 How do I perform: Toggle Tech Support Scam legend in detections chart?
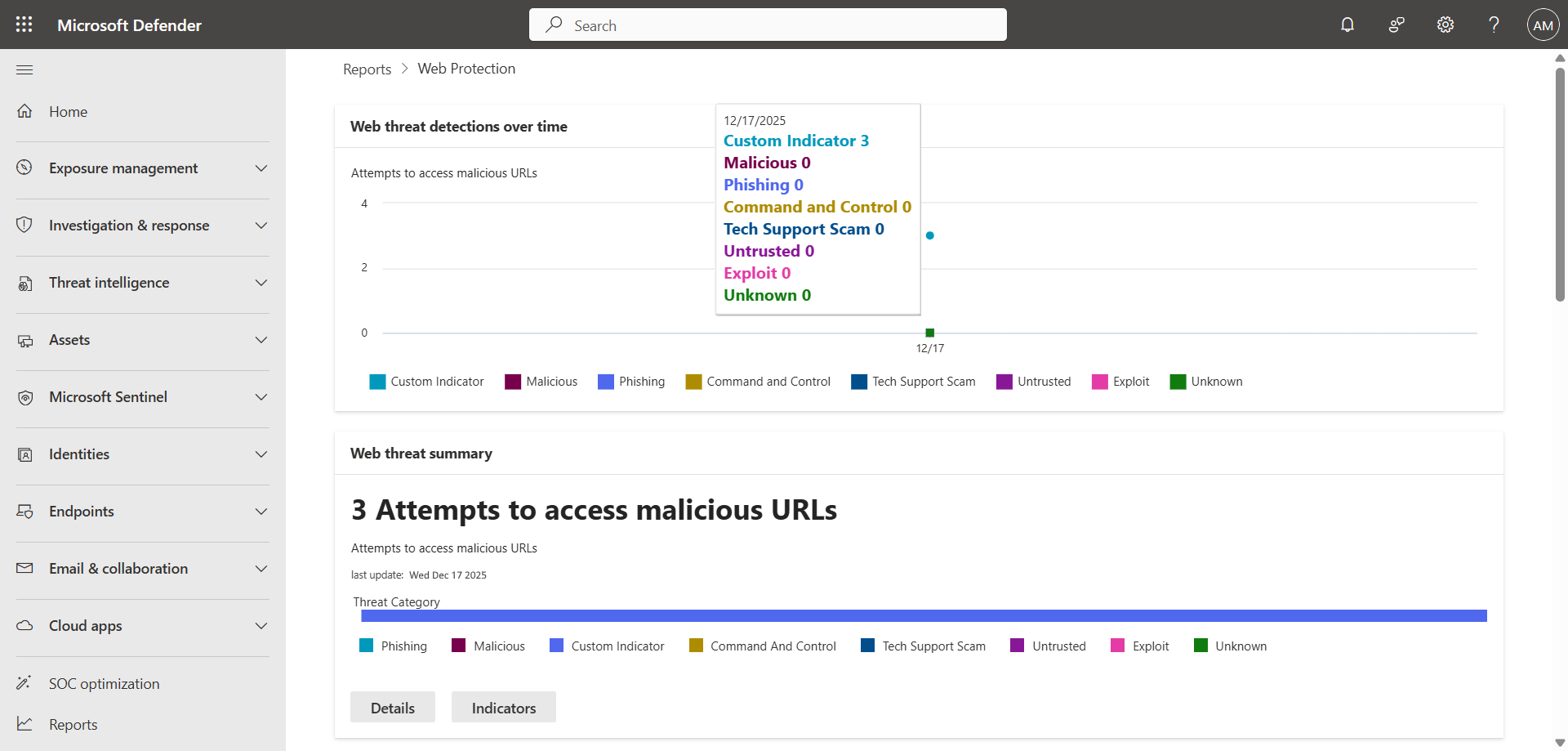[913, 382]
